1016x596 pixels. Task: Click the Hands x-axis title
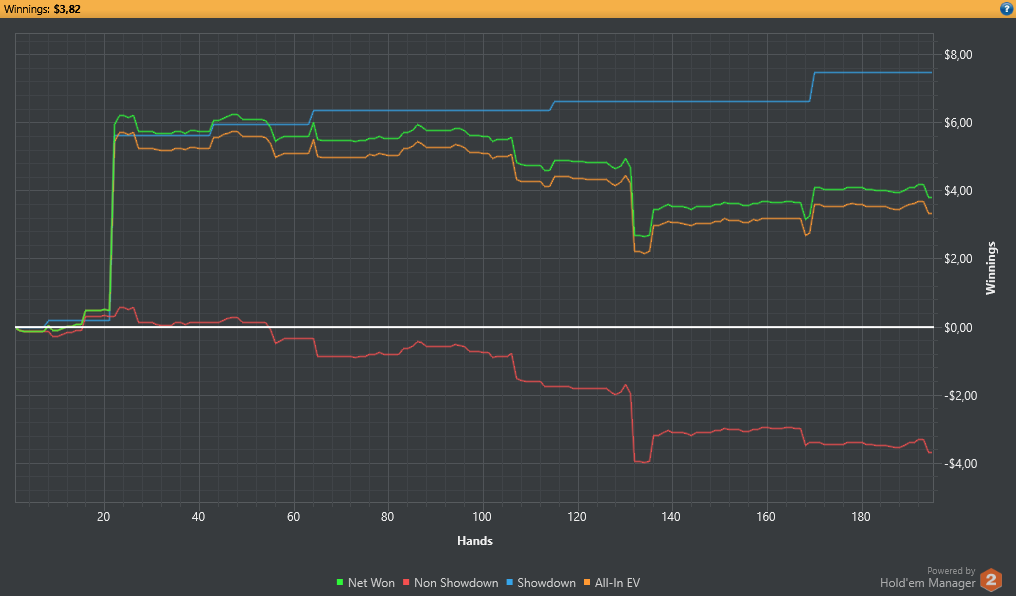tap(475, 541)
